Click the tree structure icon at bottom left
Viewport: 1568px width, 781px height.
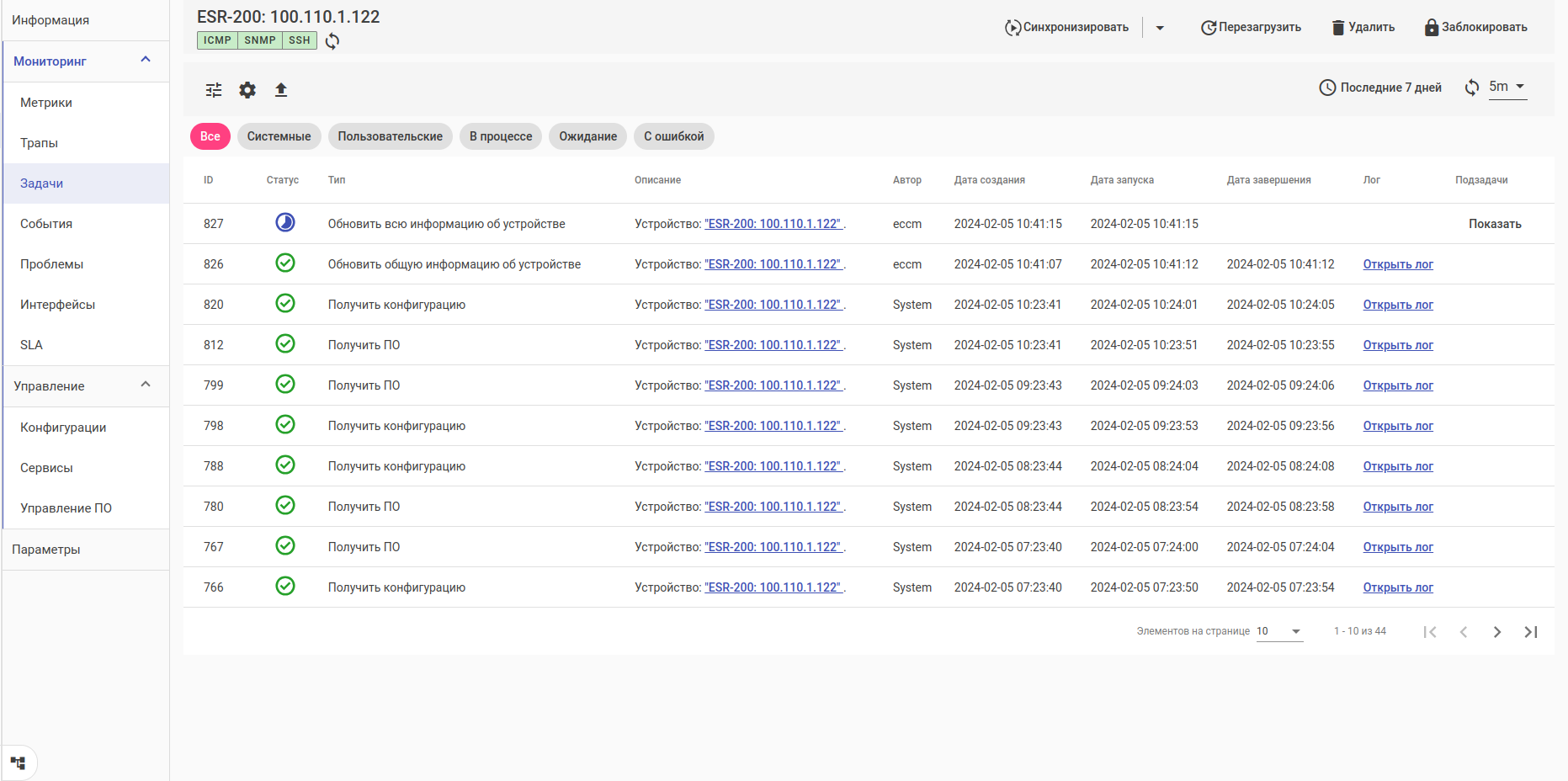click(19, 763)
